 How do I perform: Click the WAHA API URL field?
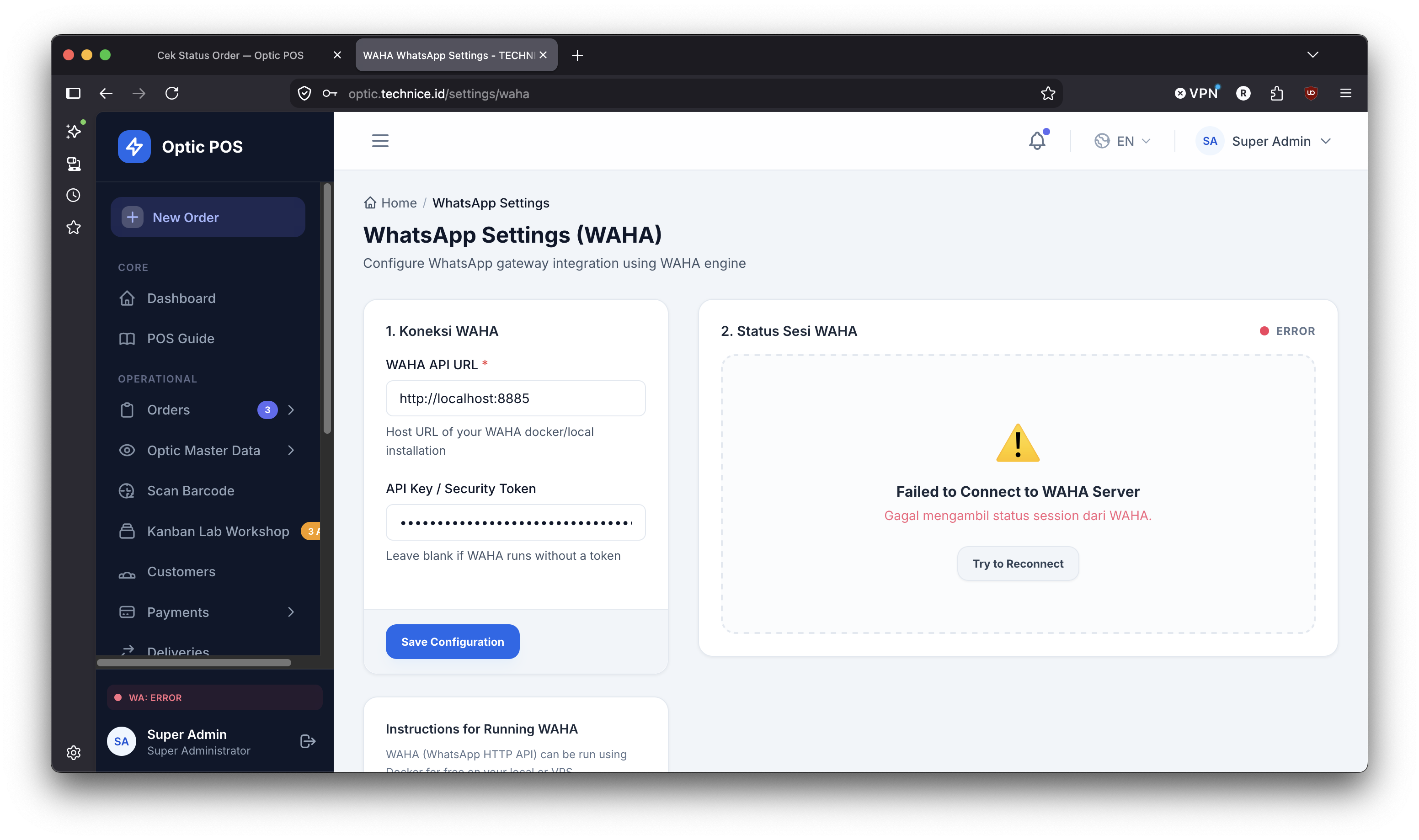[x=515, y=399]
